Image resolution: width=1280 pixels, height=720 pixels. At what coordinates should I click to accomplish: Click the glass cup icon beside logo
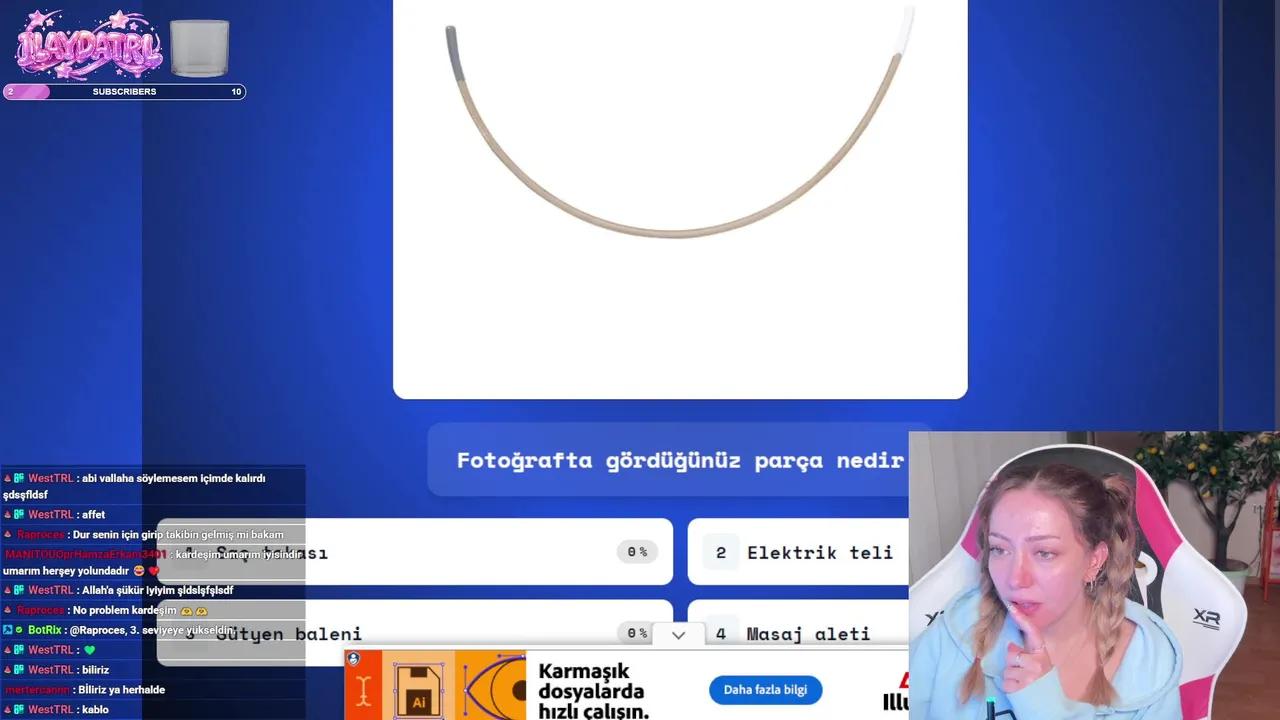(x=199, y=48)
